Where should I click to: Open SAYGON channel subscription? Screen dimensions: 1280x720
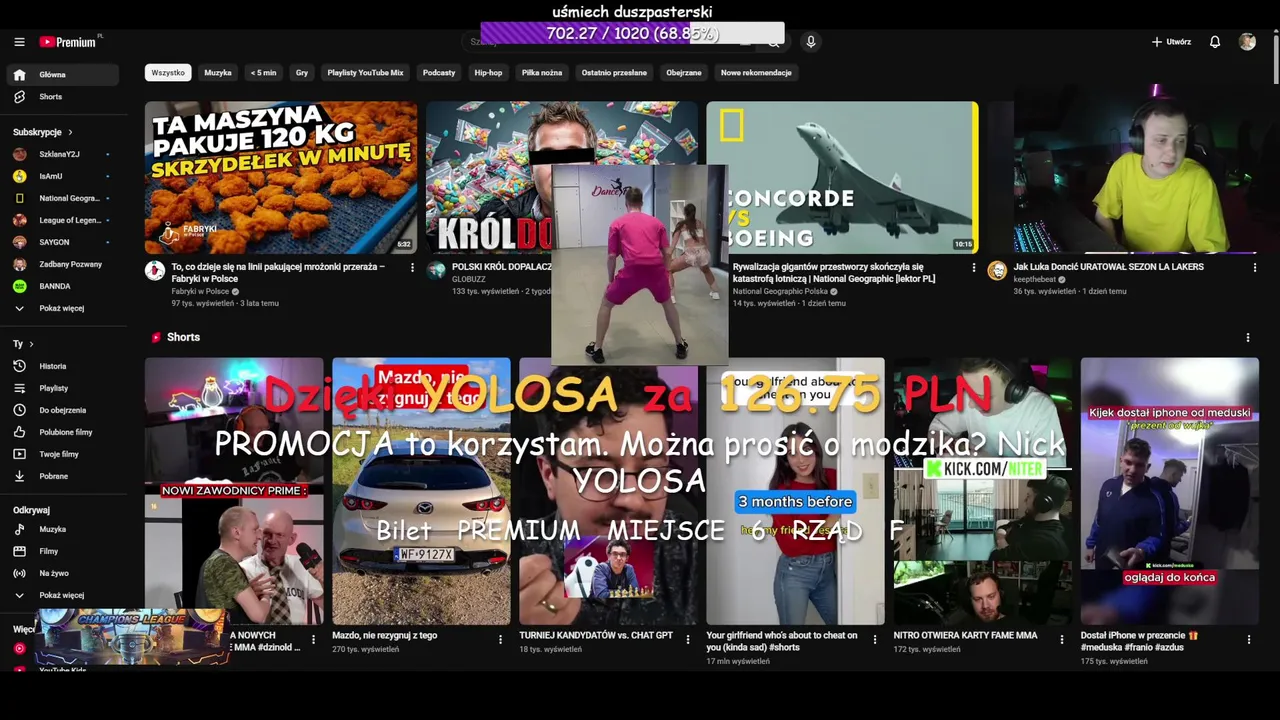pos(63,242)
